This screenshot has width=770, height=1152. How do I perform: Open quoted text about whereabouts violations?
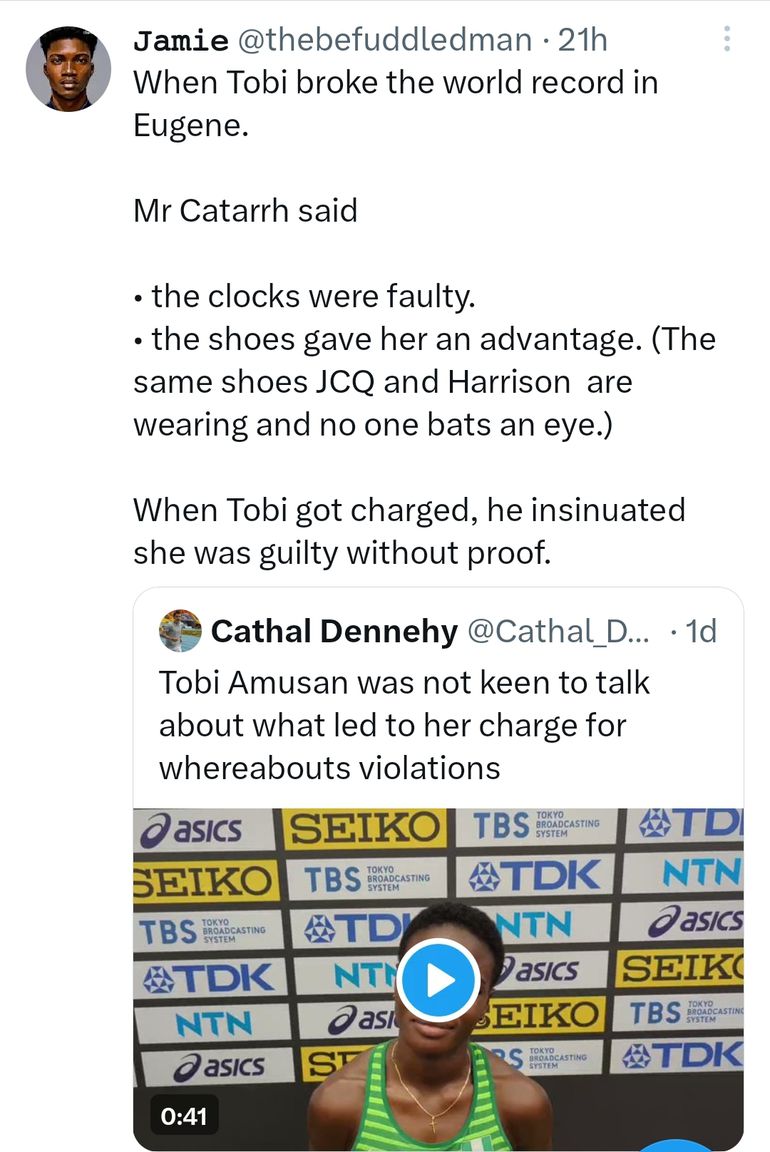404,724
